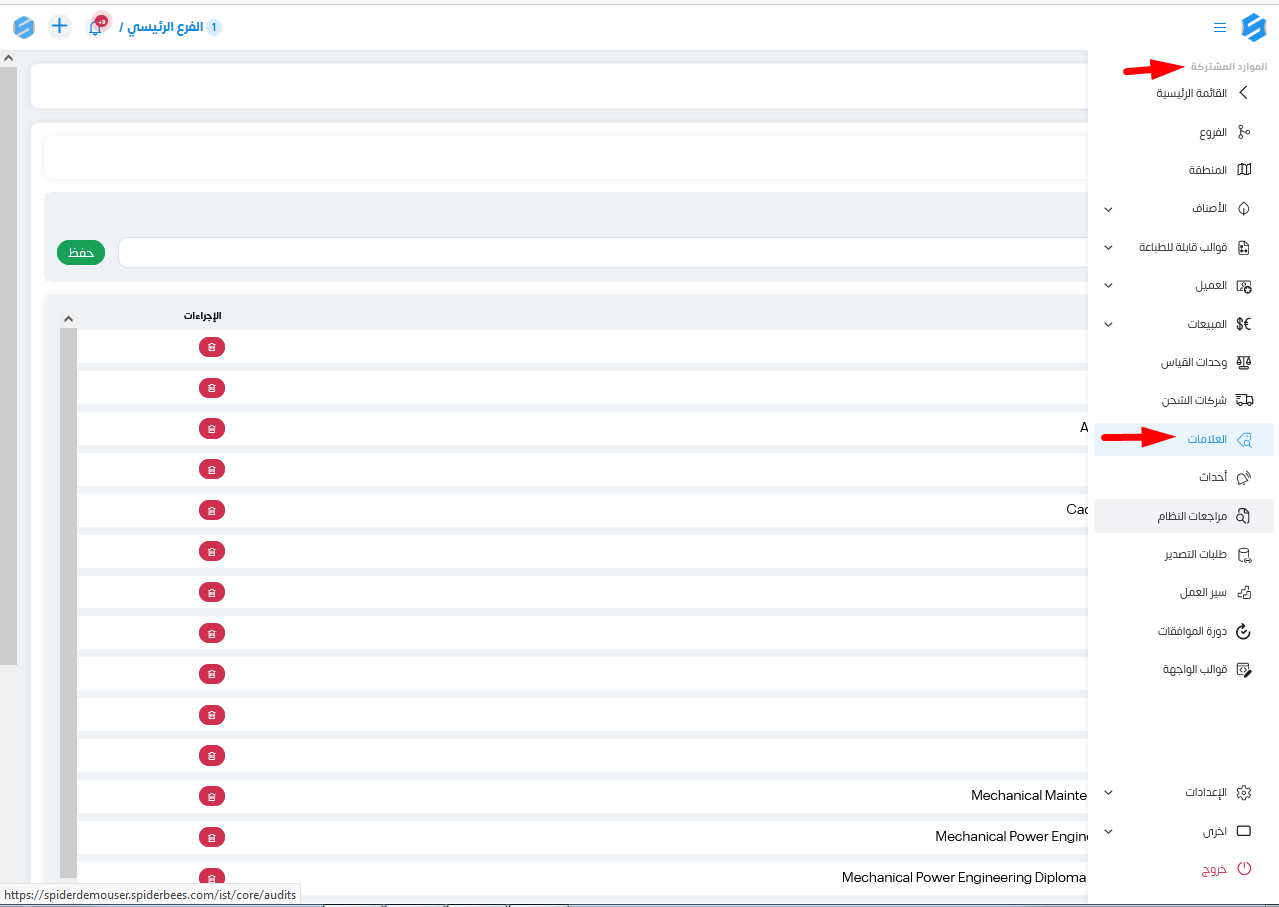Click the branches (الفروع) icon in sidebar
This screenshot has width=1279, height=907.
(x=1244, y=132)
